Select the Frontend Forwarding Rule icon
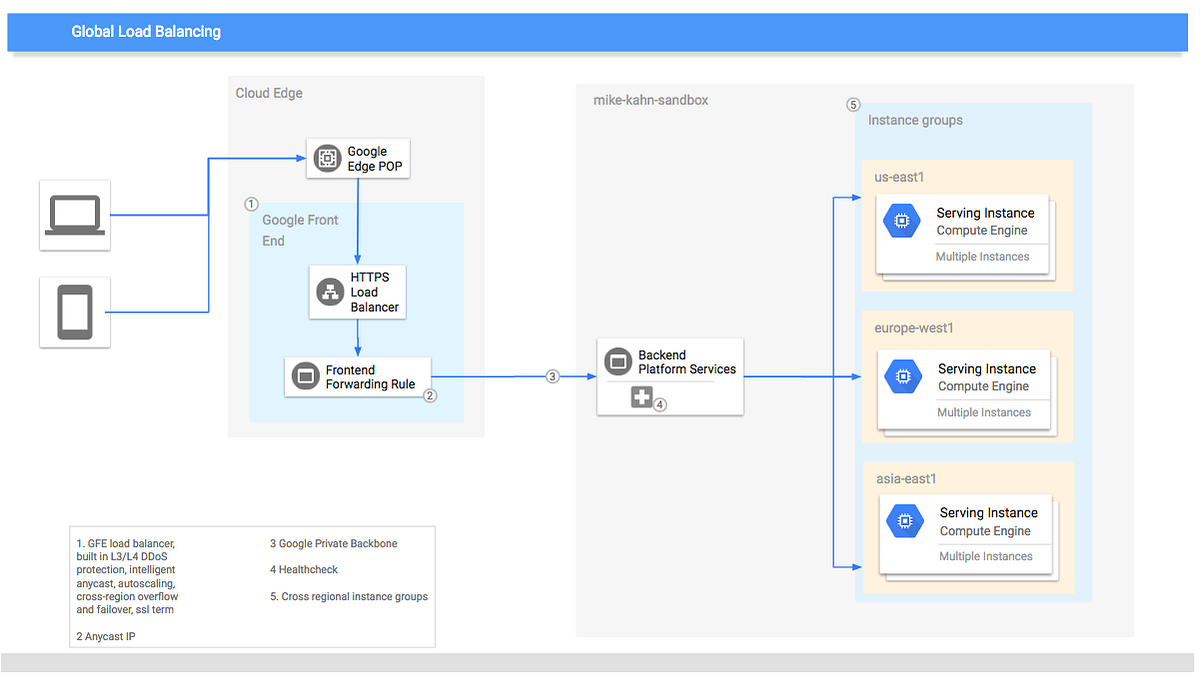 [x=304, y=376]
